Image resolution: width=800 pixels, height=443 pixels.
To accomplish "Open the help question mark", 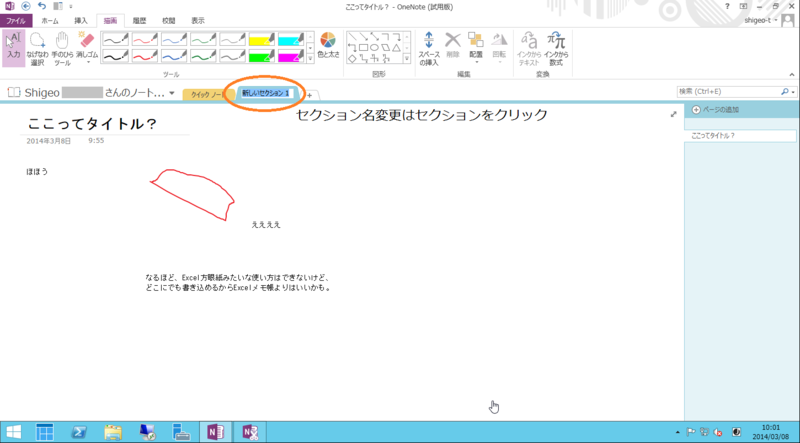I will coord(727,7).
